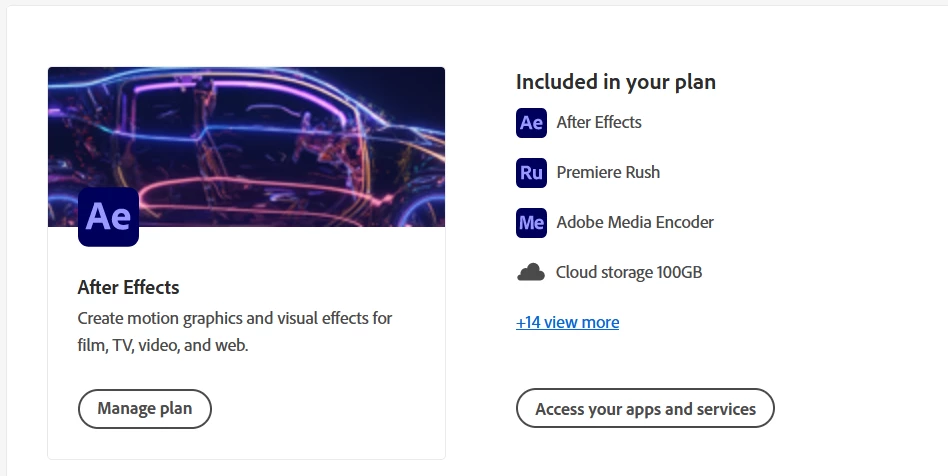The height and width of the screenshot is (476, 948).
Task: Click the Included in your plan heading
Action: (x=615, y=82)
